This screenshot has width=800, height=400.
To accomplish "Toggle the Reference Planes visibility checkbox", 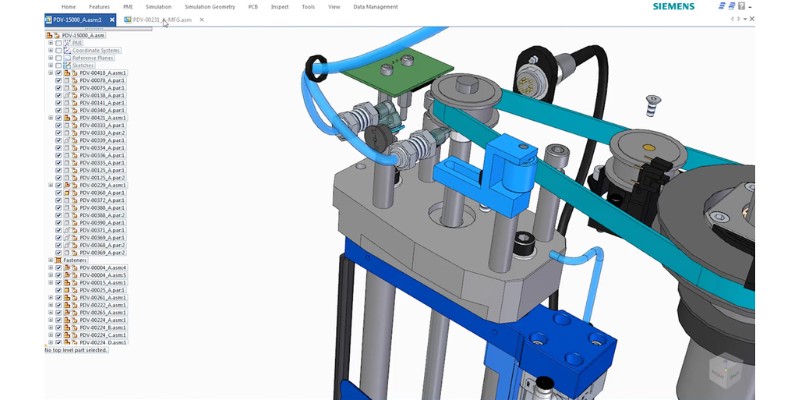I will coord(59,58).
